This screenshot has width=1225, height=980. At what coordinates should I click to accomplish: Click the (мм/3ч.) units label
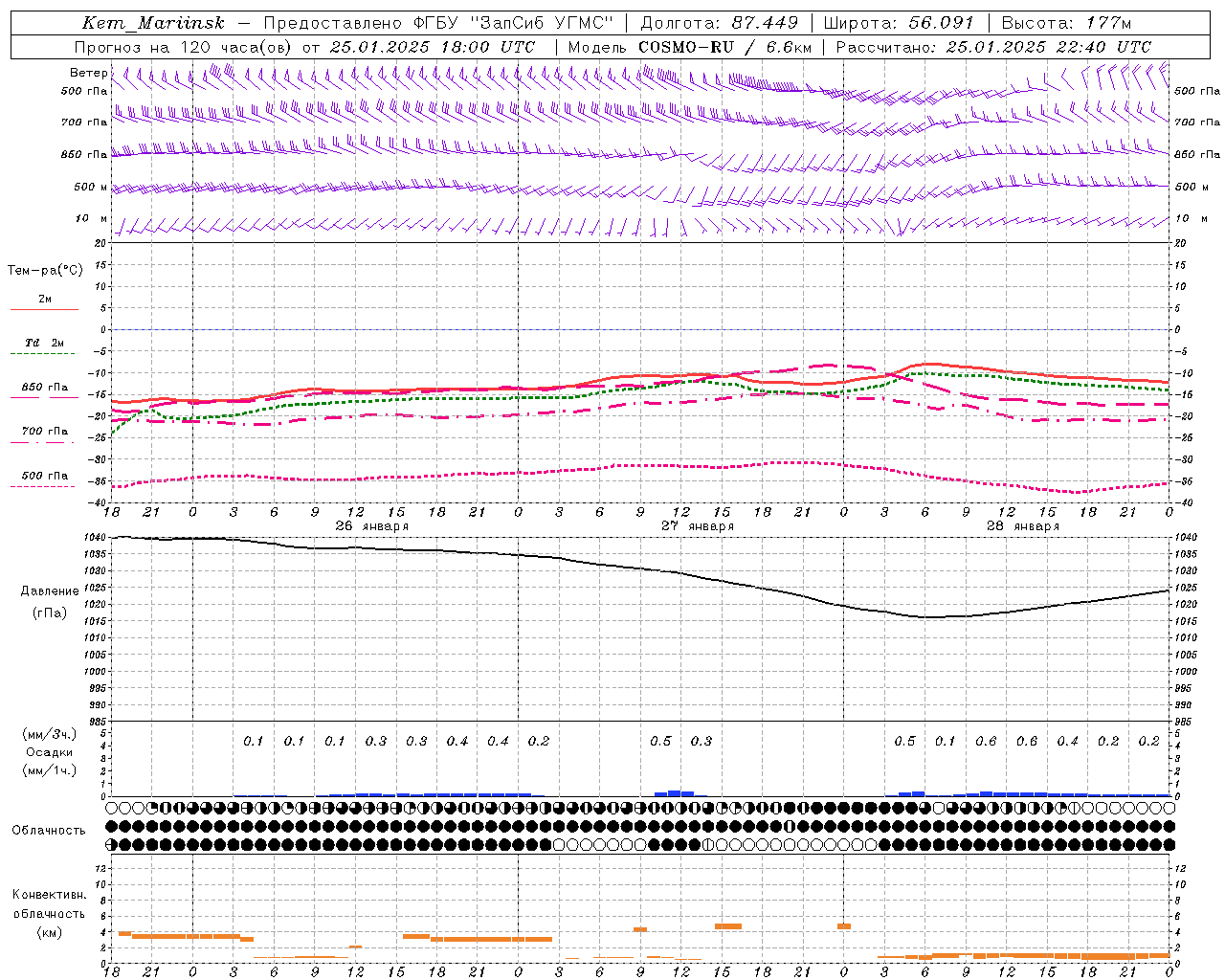click(x=50, y=734)
